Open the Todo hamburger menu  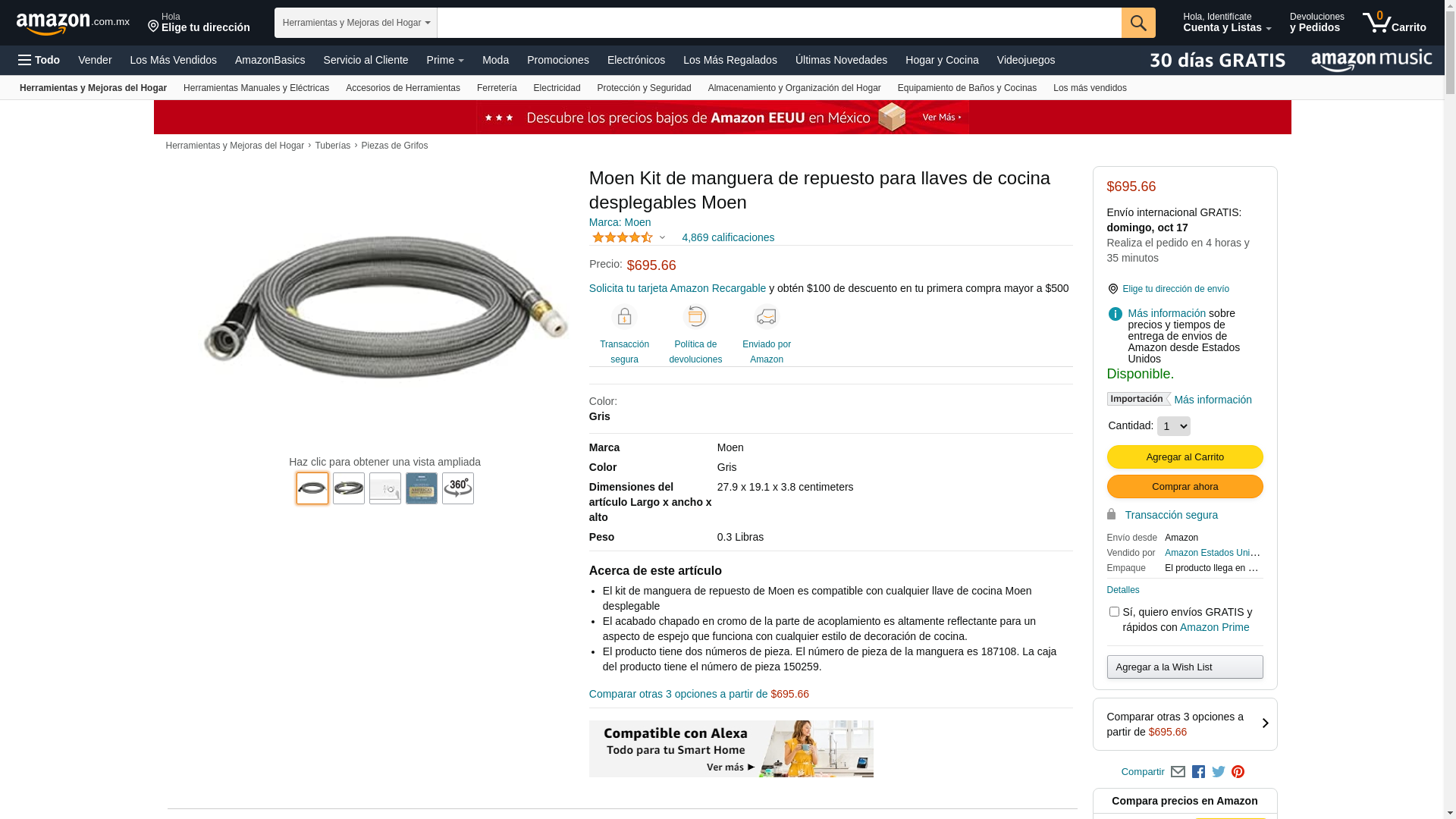click(39, 60)
